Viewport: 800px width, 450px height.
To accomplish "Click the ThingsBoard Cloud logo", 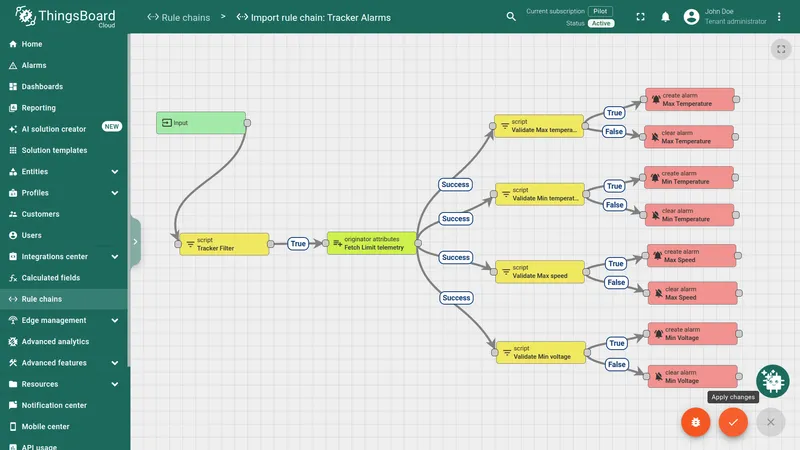I will (65, 17).
